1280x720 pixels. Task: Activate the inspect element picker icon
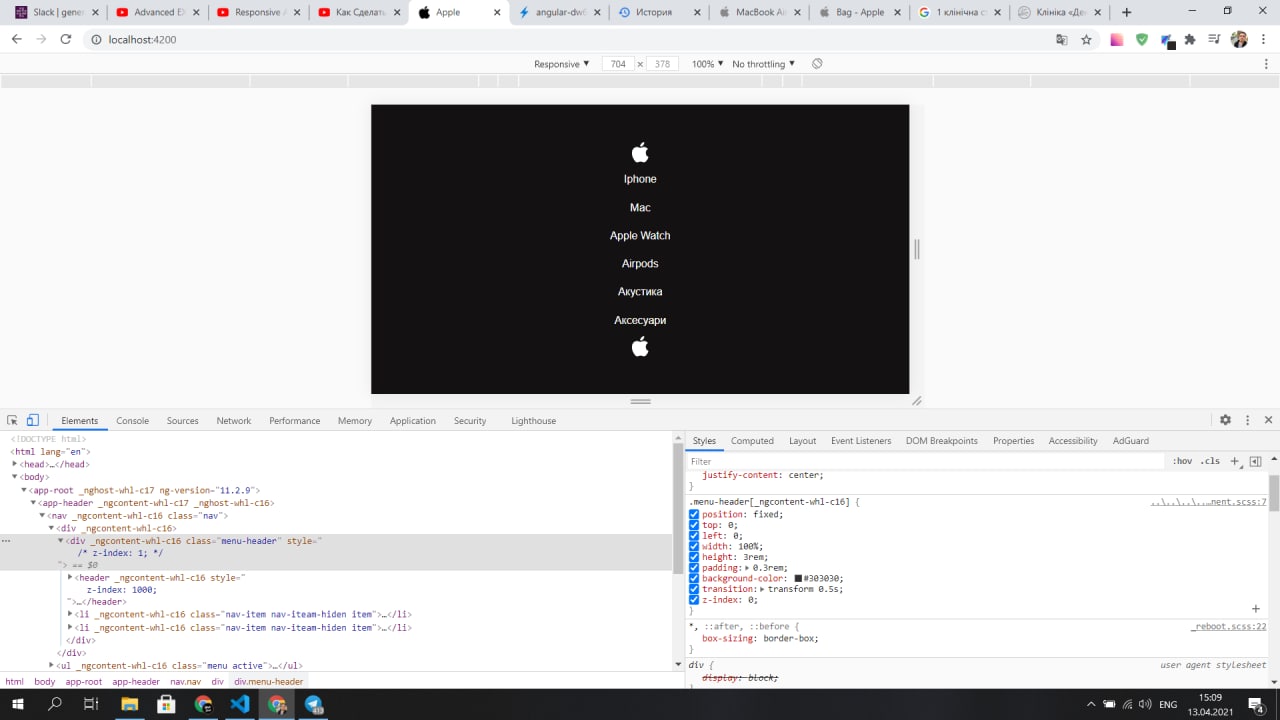[x=13, y=420]
